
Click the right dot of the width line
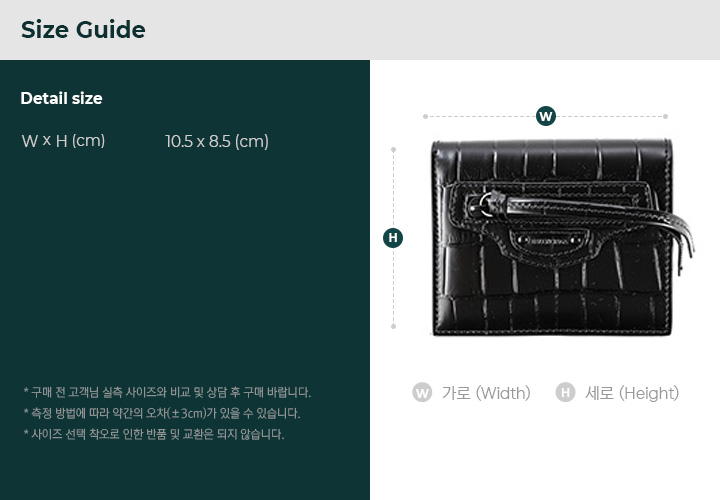[x=665, y=117]
